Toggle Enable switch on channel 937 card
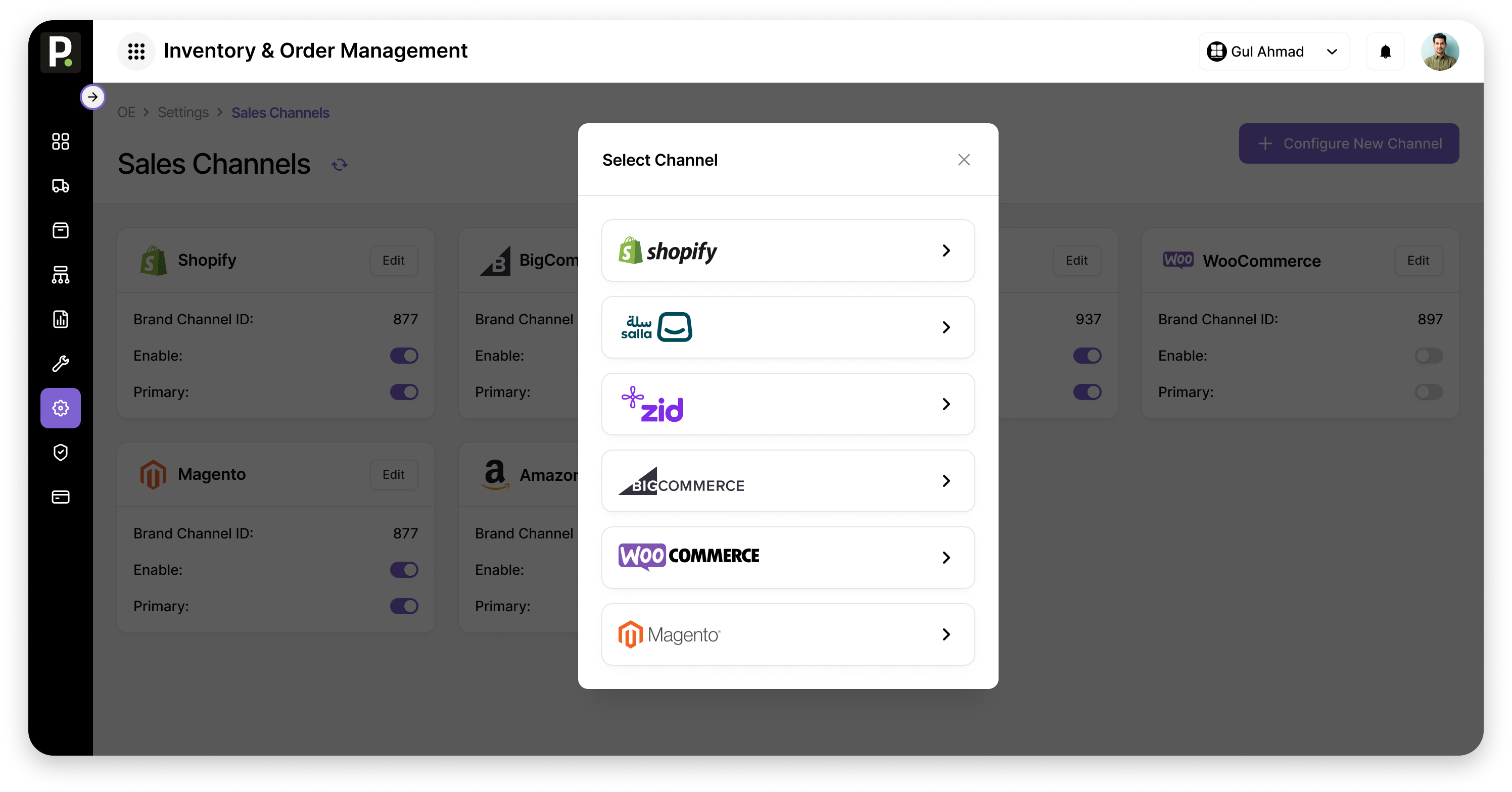Viewport: 1512px width, 792px height. tap(1087, 356)
